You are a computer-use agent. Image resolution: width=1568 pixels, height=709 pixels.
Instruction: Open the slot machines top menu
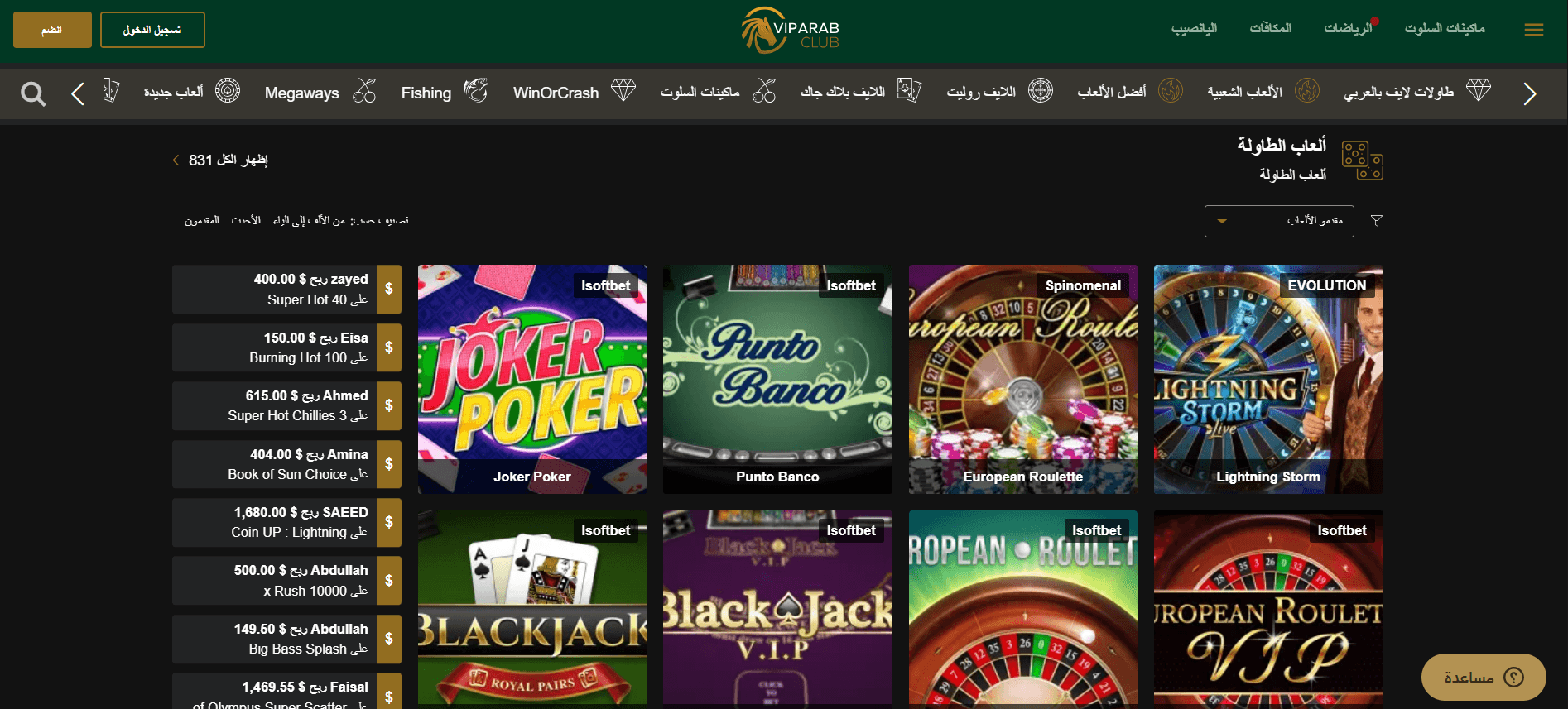pyautogui.click(x=1445, y=29)
